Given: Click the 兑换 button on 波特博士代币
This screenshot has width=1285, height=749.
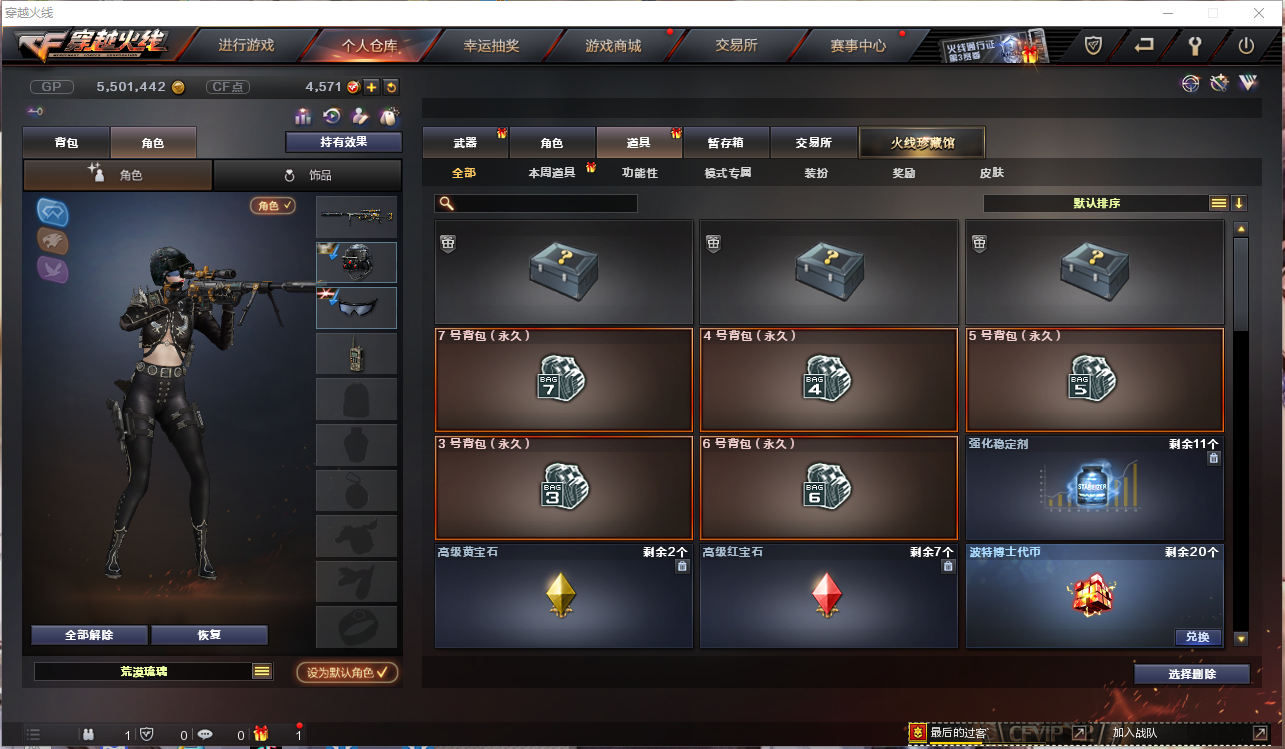Looking at the screenshot, I should [1197, 637].
